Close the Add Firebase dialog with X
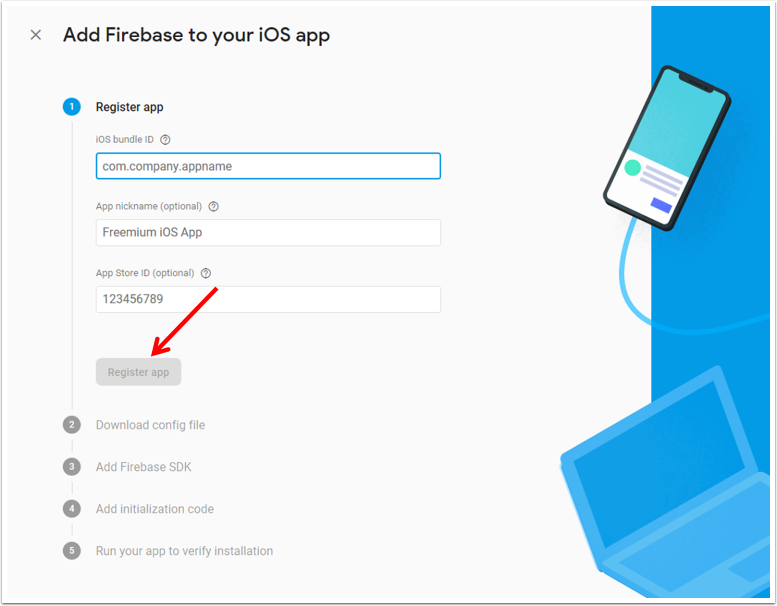This screenshot has height=606, width=777. tap(36, 35)
